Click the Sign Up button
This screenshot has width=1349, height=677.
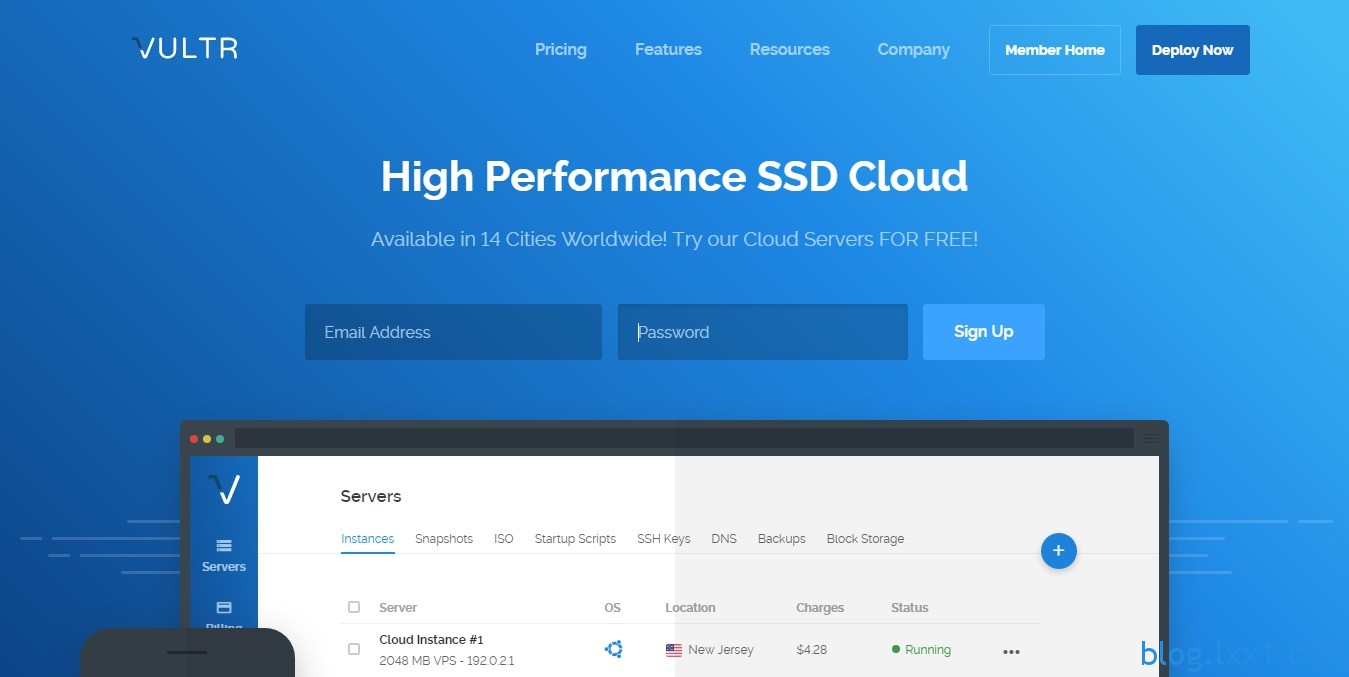click(984, 332)
